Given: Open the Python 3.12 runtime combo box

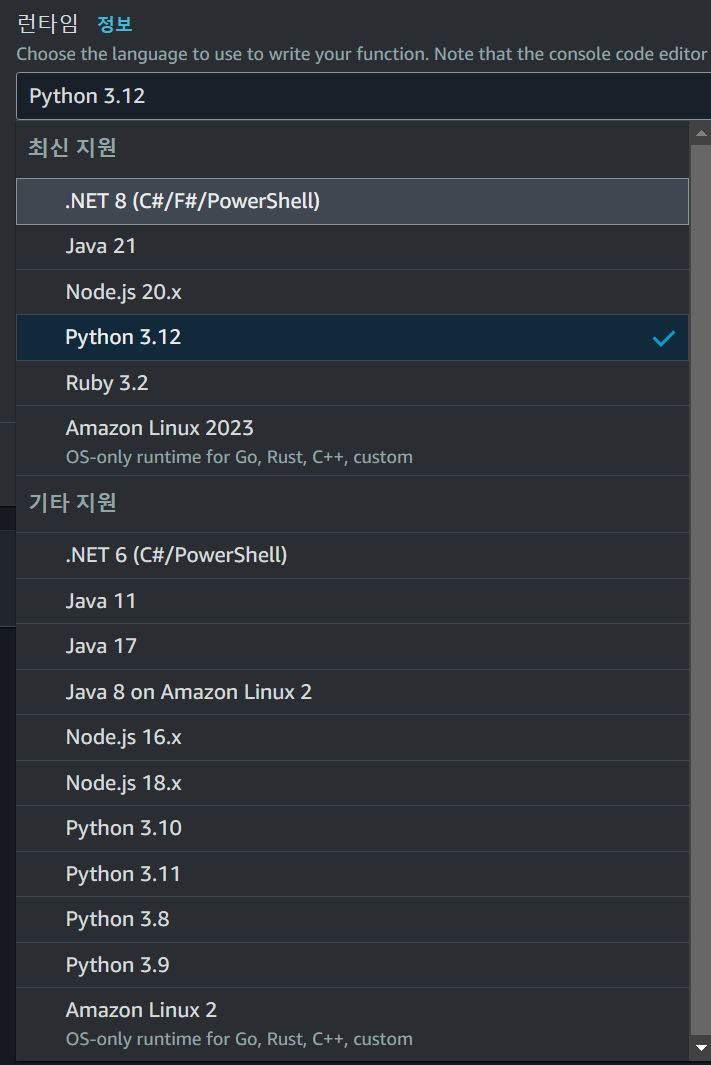Looking at the screenshot, I should pyautogui.click(x=363, y=96).
